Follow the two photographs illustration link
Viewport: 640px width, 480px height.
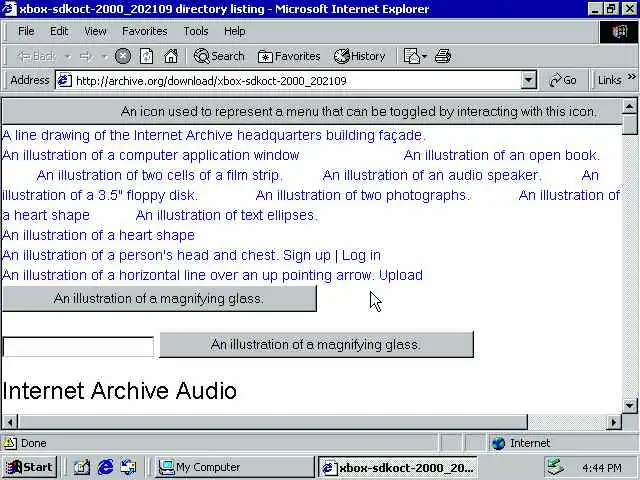point(363,195)
